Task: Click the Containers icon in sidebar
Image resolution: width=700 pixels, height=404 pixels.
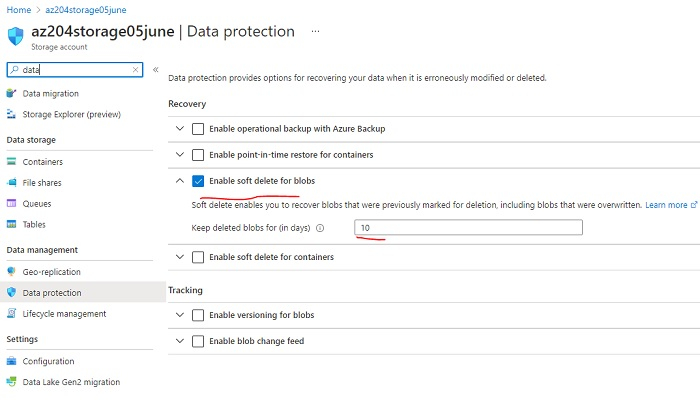Action: 12,161
